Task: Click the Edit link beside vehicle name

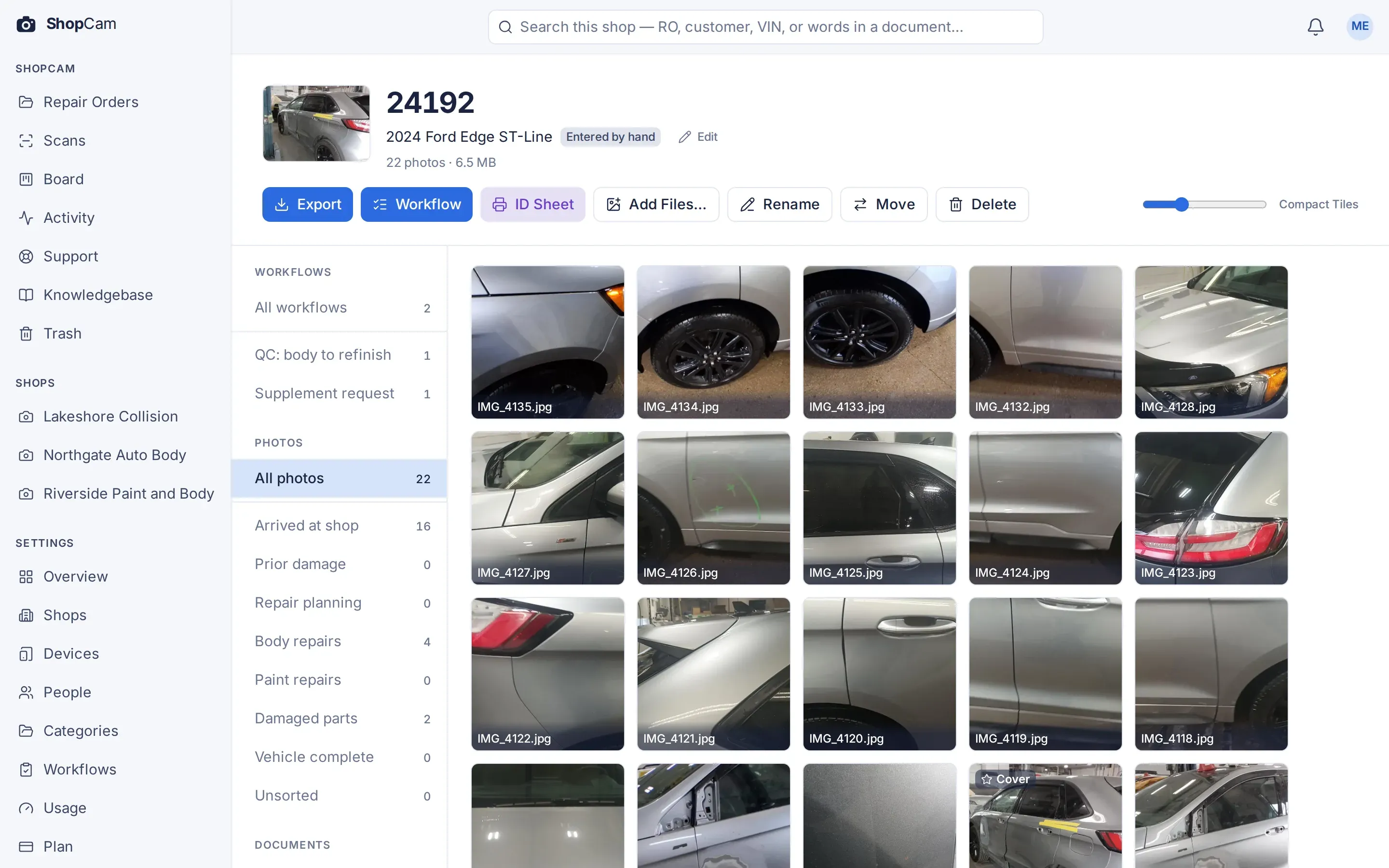Action: 698,136
